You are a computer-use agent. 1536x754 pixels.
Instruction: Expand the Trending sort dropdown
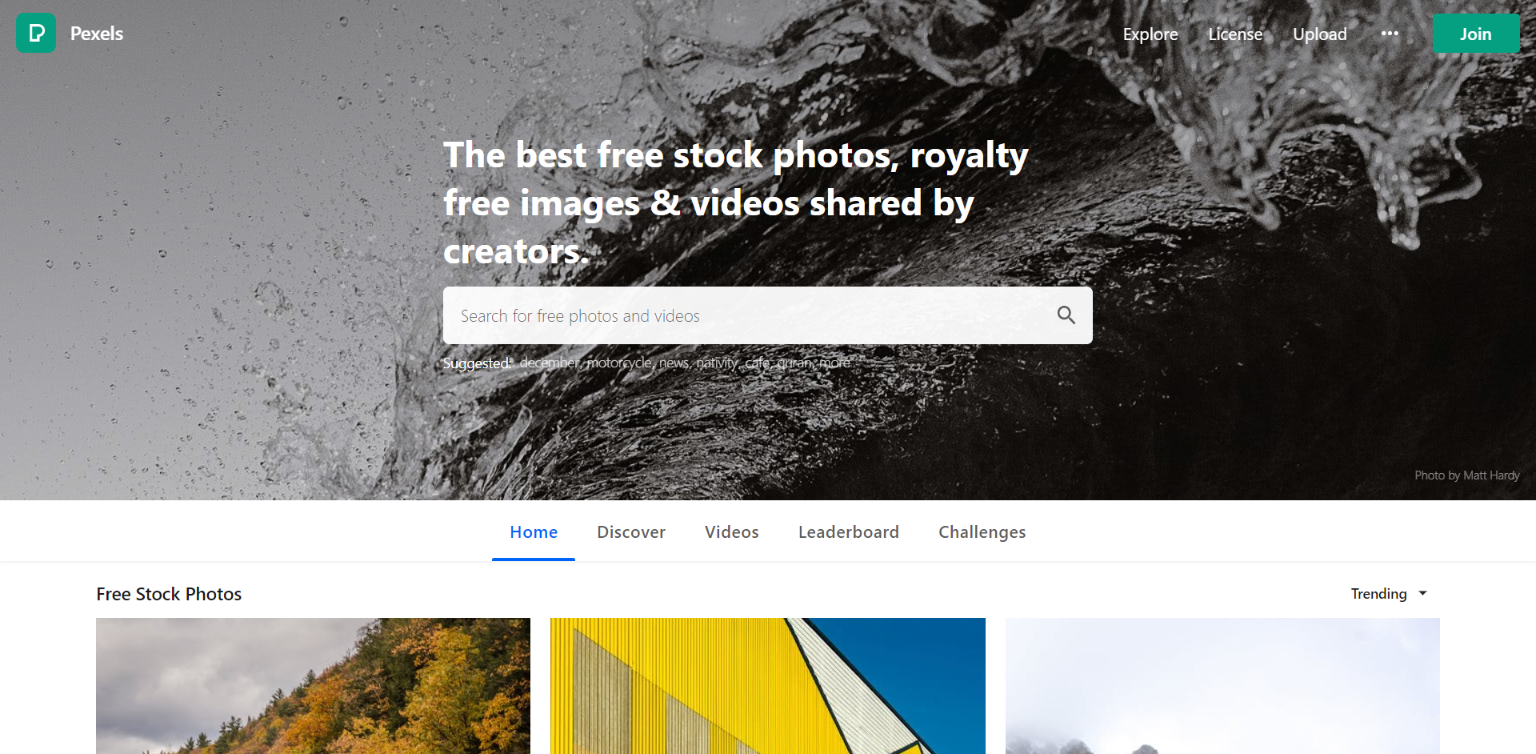point(1389,594)
